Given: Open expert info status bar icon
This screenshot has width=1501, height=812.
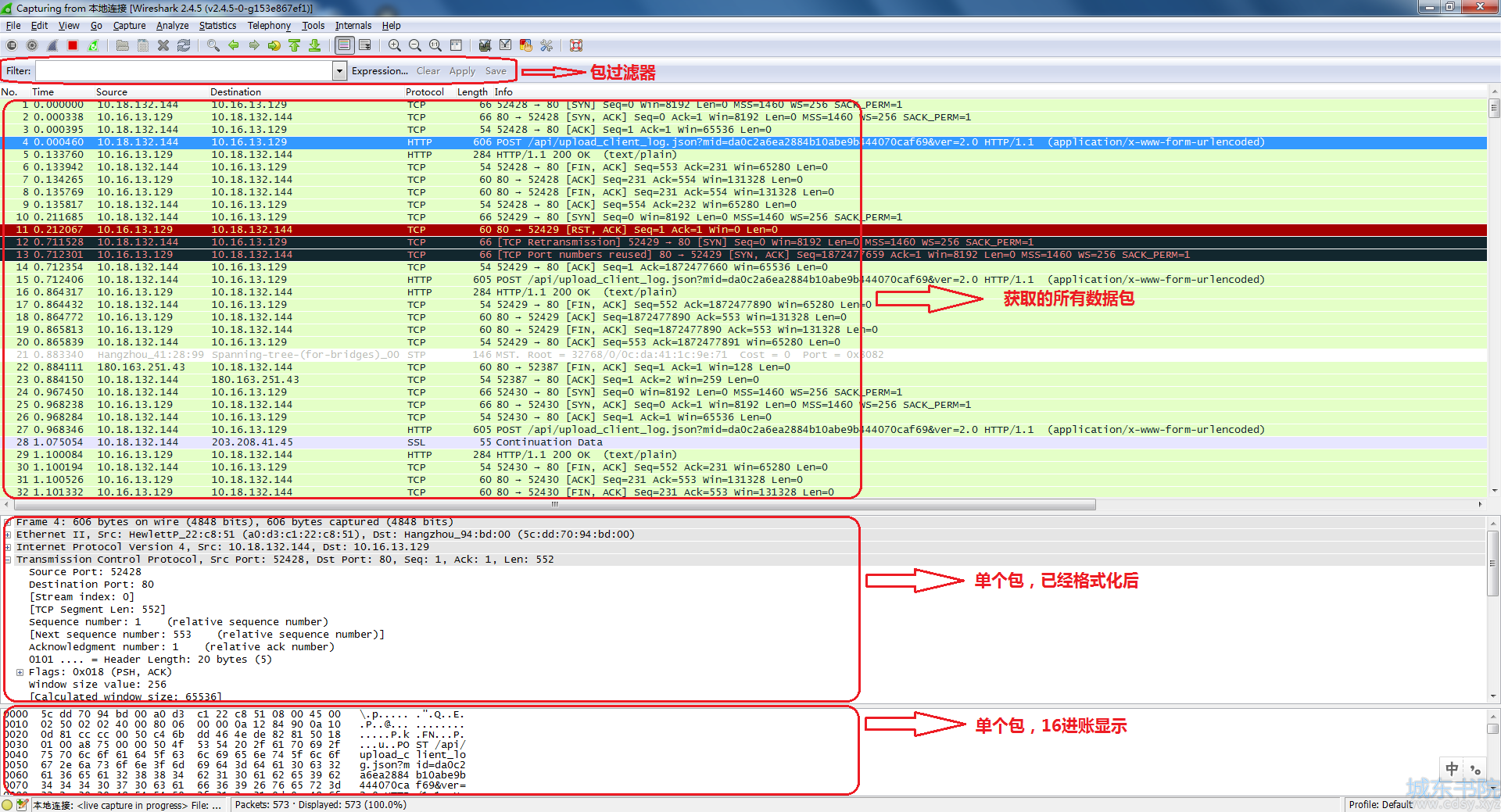Looking at the screenshot, I should click(7, 804).
